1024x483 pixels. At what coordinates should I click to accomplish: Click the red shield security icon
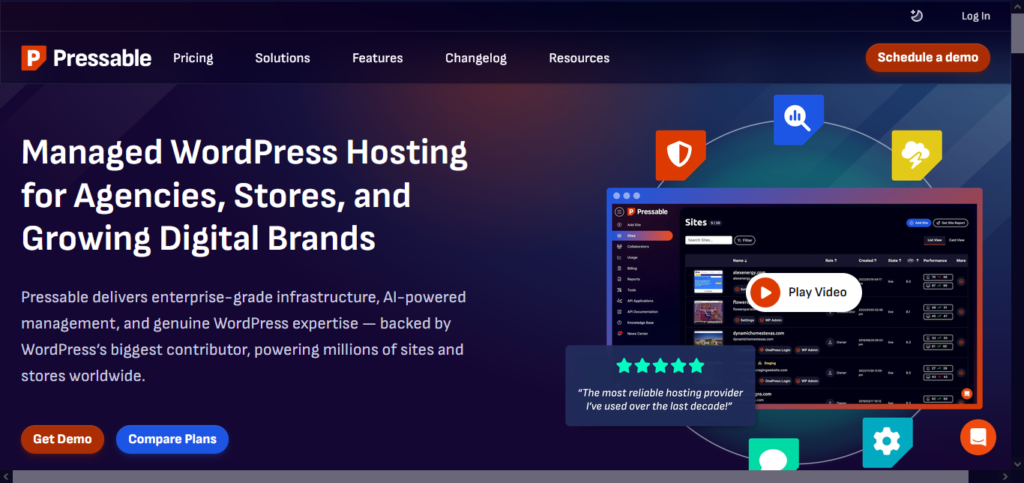click(x=680, y=155)
